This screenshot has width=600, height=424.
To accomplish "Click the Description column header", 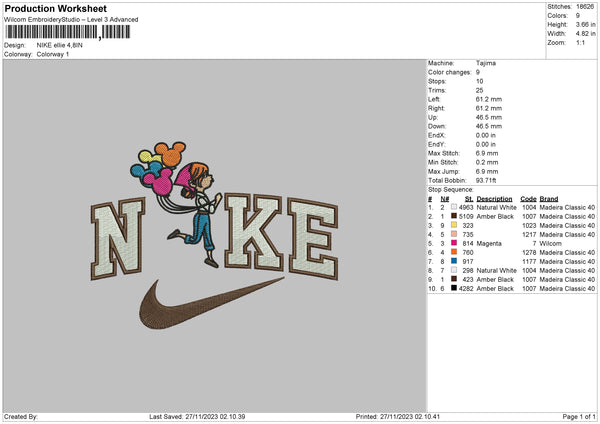I will [x=494, y=199].
